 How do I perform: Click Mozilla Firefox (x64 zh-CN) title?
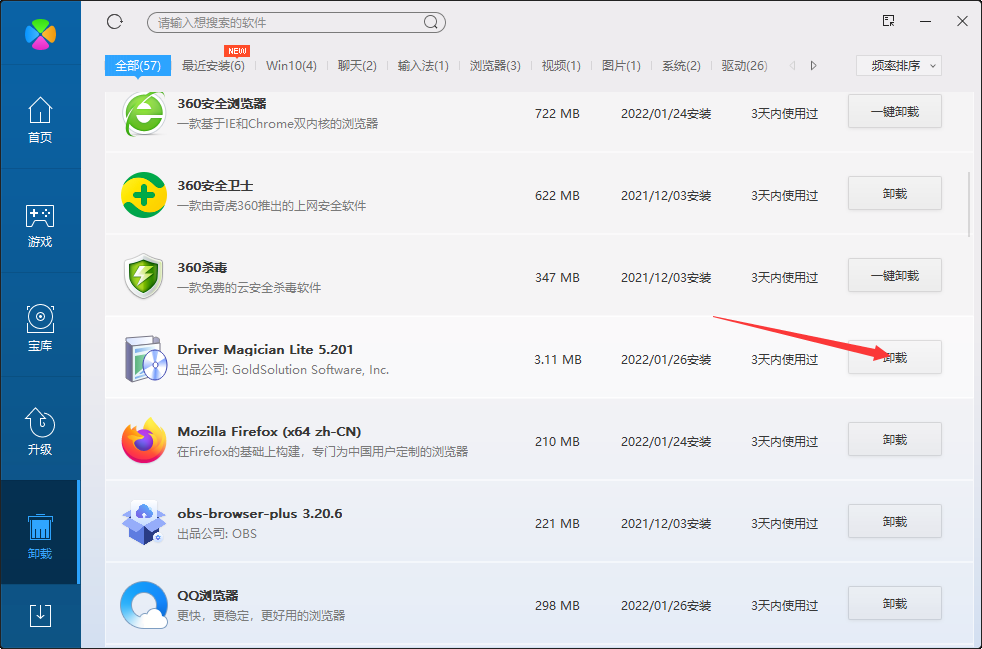point(269,432)
